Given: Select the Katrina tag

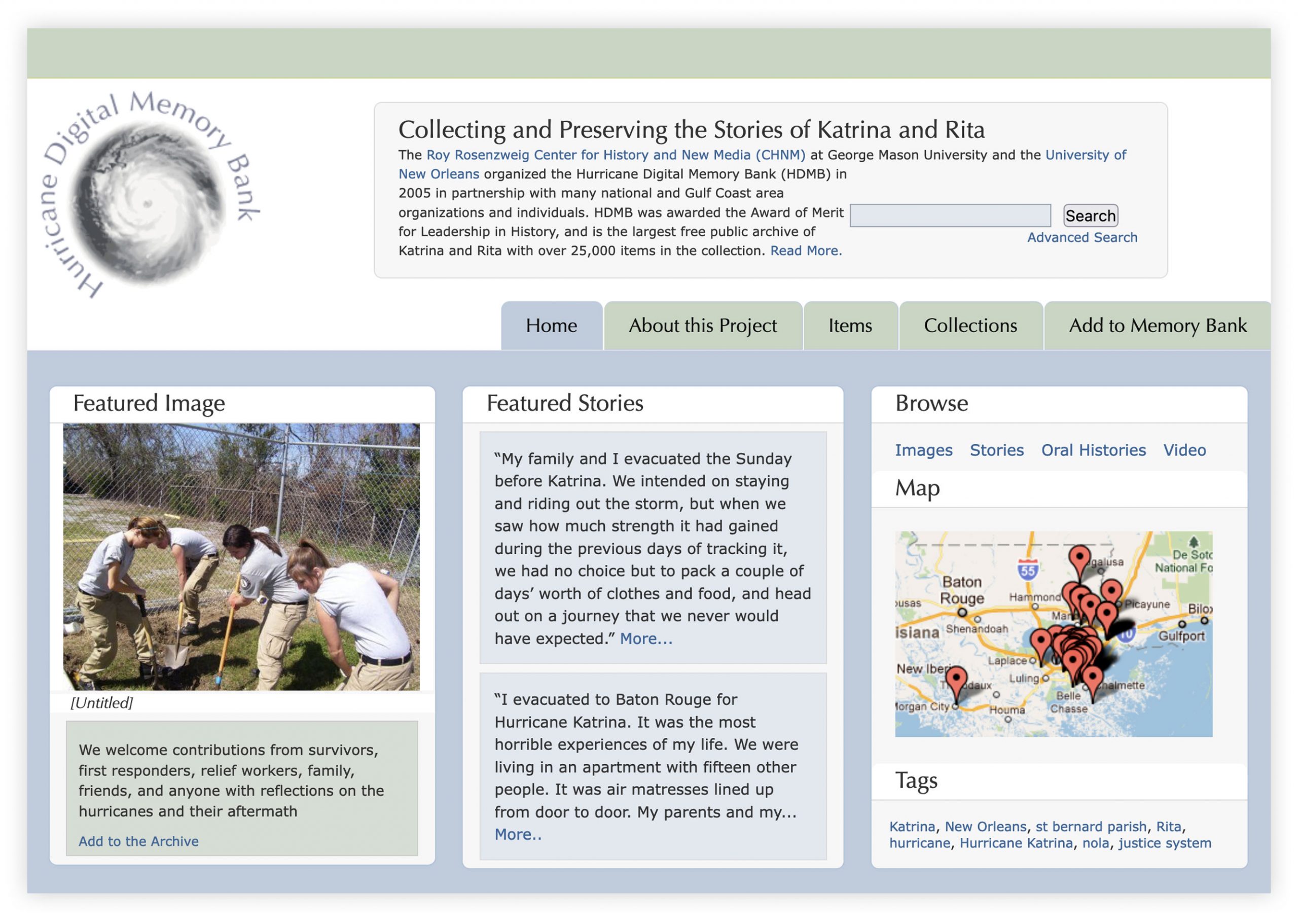Looking at the screenshot, I should 912,826.
